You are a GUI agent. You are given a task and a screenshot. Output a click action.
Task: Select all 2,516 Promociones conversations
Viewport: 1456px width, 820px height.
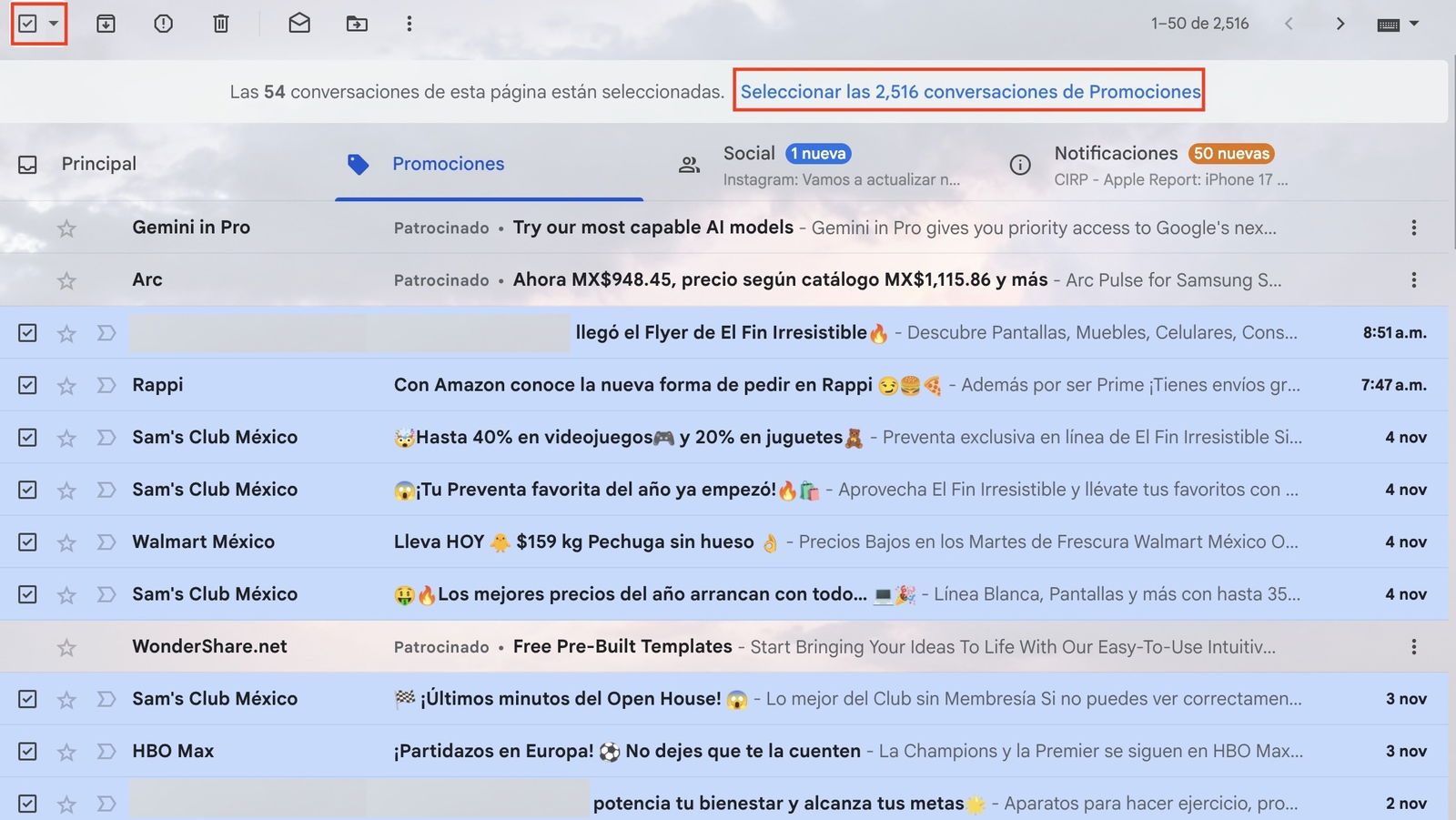tap(969, 91)
